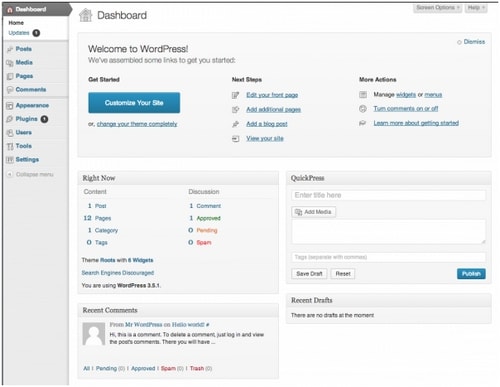Open the 12 Pages count link
Image resolution: width=500 pixels, height=387 pixels.
[97, 218]
